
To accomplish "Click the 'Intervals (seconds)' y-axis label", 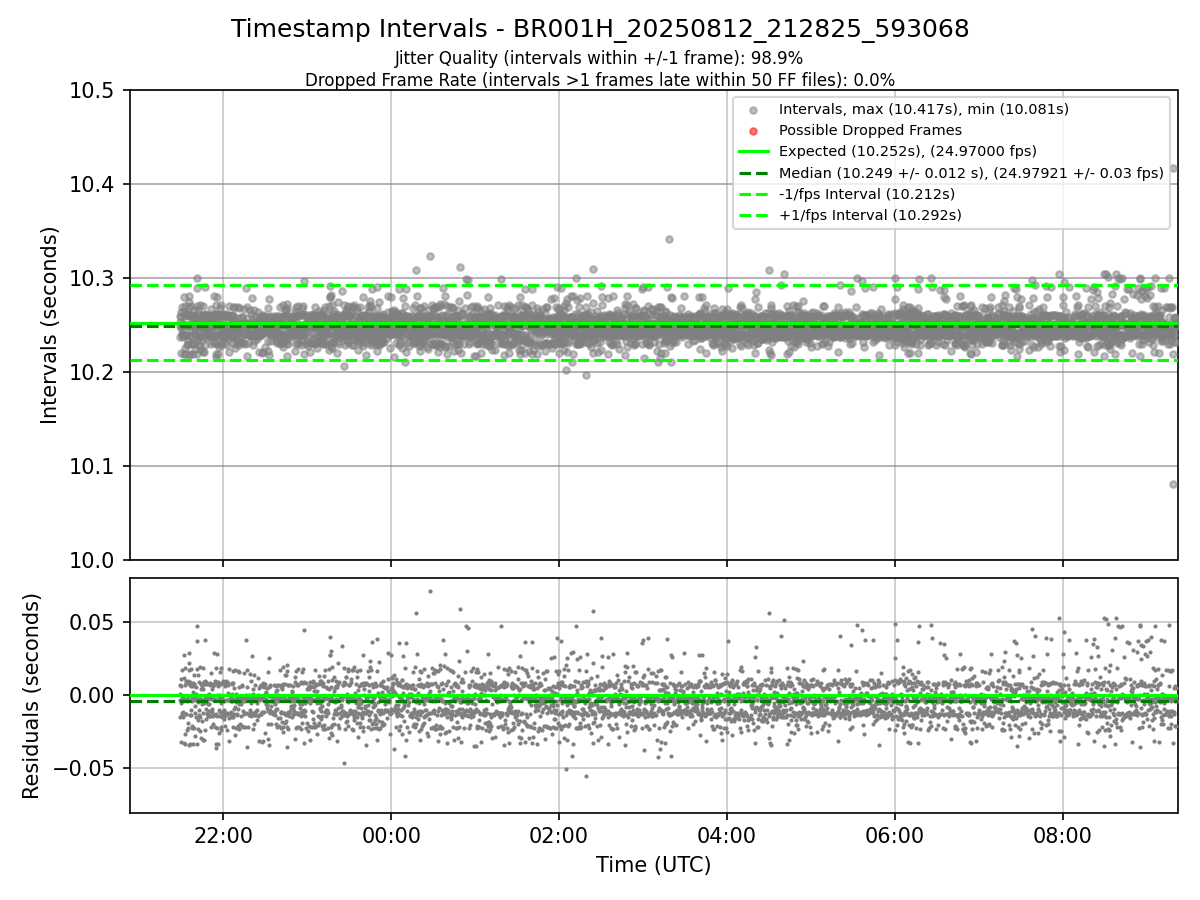I will coord(50,325).
